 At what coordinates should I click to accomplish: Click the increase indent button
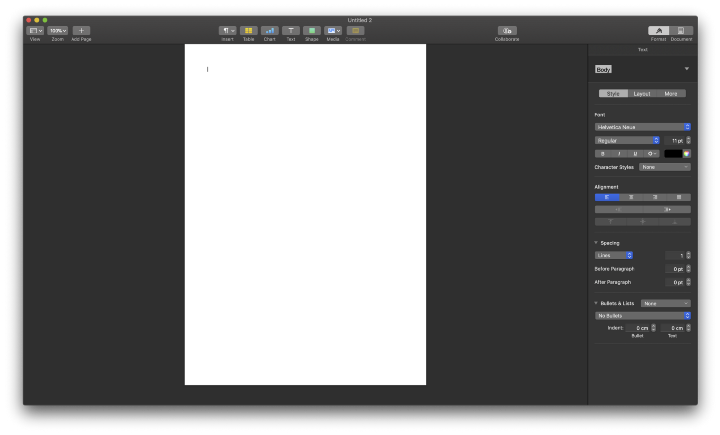(x=667, y=209)
